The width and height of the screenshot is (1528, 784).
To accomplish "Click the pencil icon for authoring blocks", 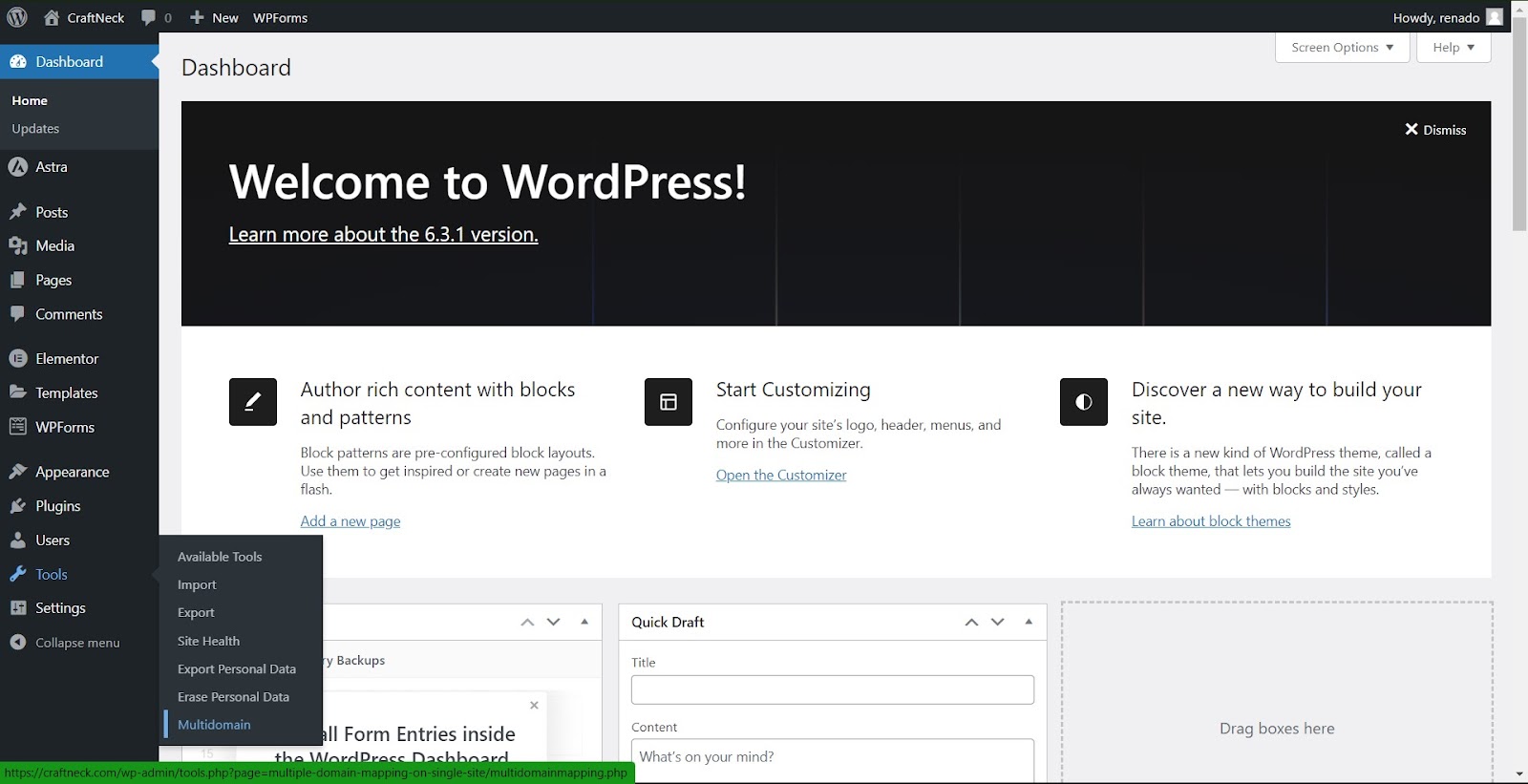I will point(253,402).
